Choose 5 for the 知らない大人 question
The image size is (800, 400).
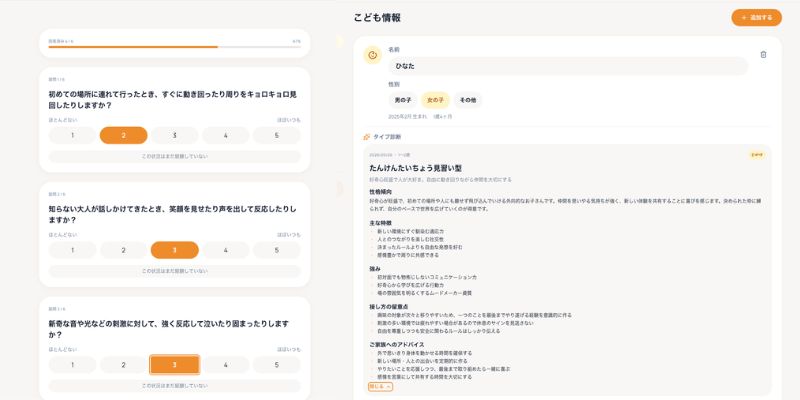(x=277, y=250)
